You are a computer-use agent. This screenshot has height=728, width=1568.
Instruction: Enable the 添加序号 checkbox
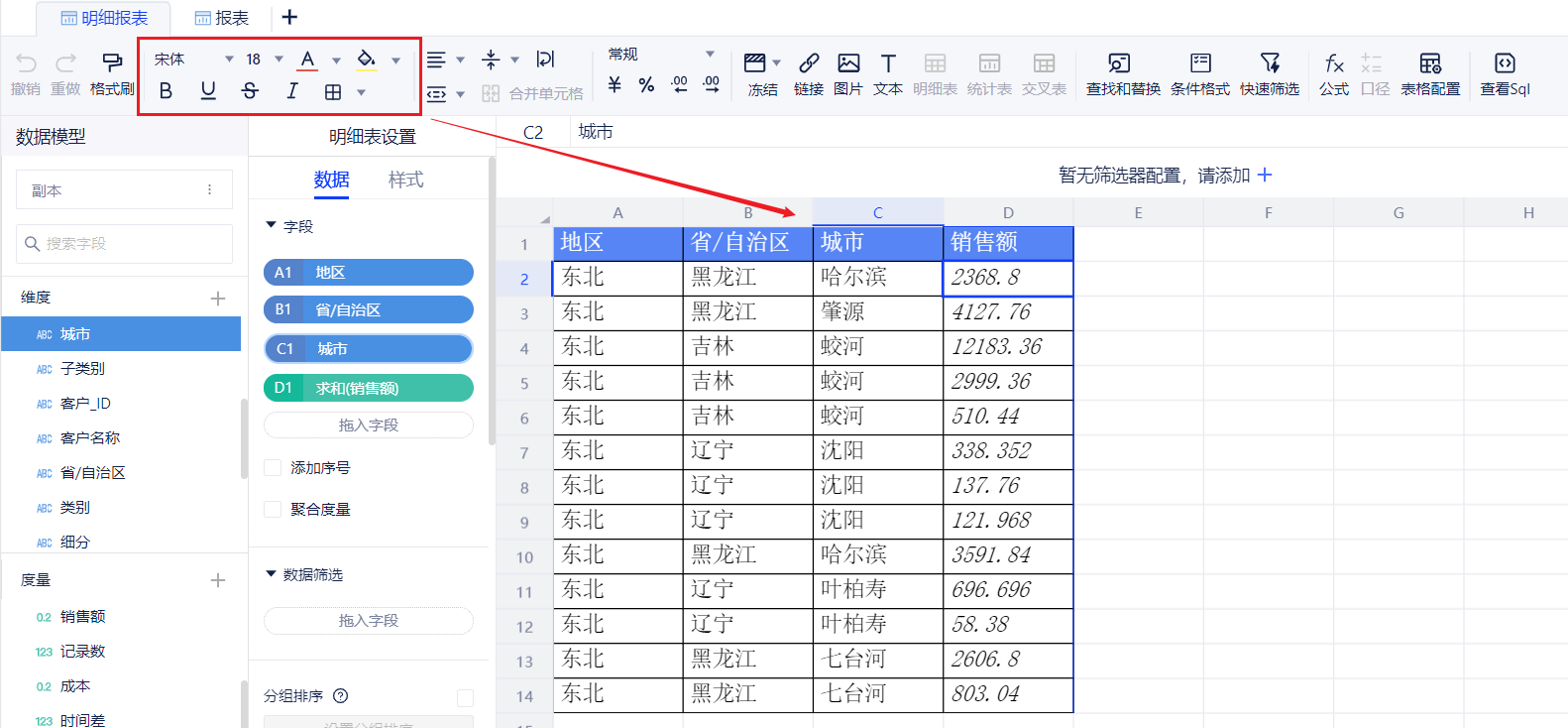click(273, 468)
